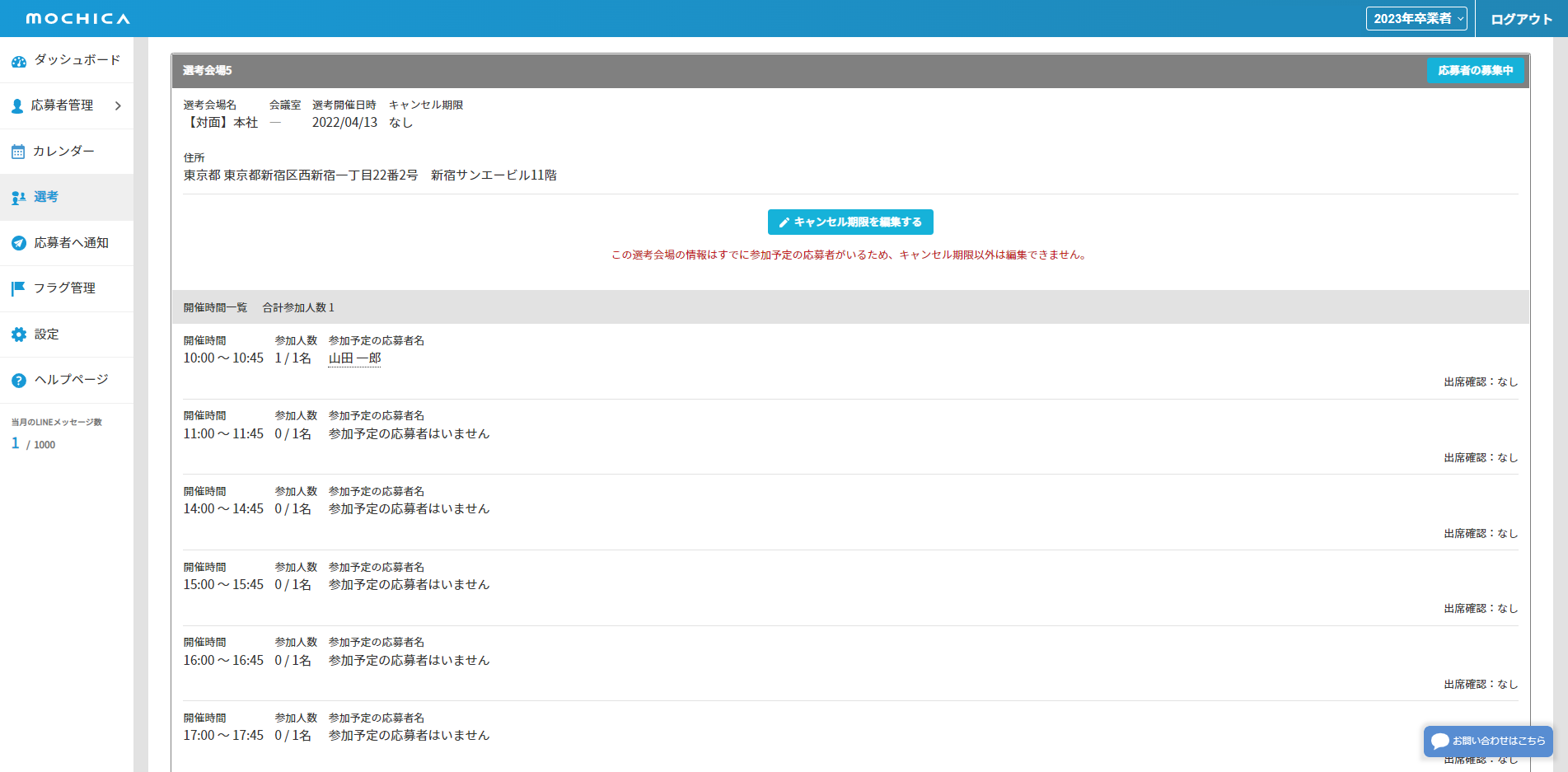Open the フラグ管理 menu item
Viewport: 1568px width, 772px height.
coord(64,288)
